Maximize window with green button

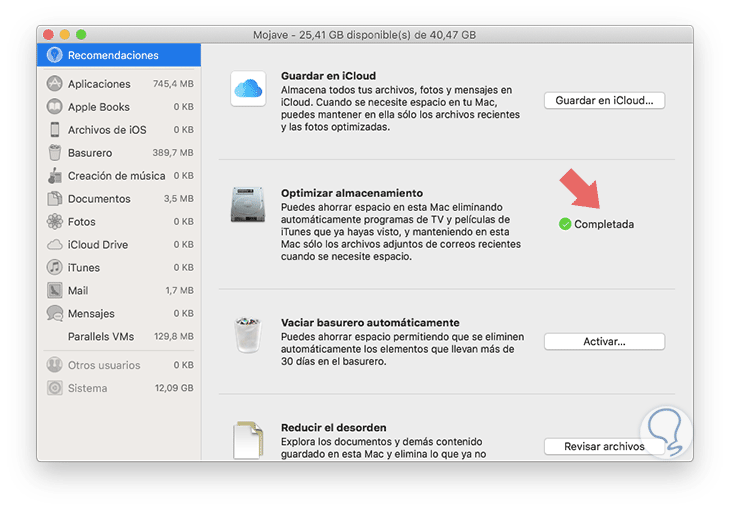(81, 35)
